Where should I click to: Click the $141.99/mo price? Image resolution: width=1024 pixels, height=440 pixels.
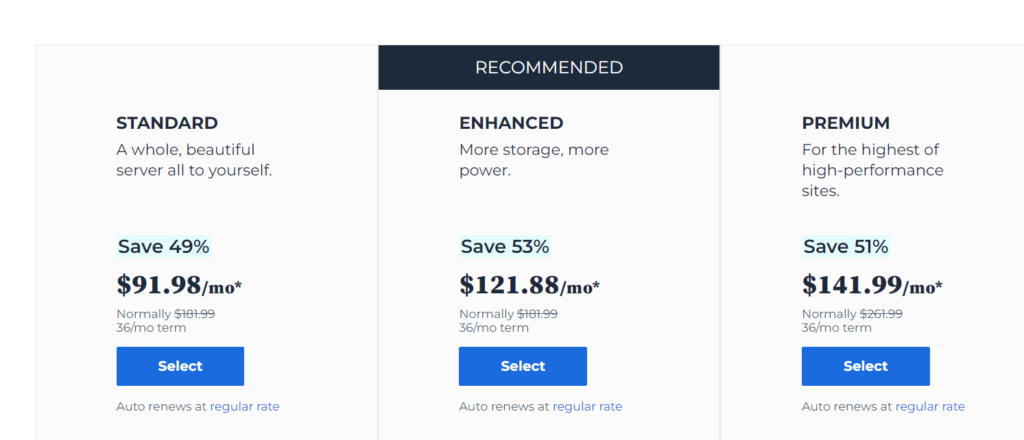coord(872,286)
